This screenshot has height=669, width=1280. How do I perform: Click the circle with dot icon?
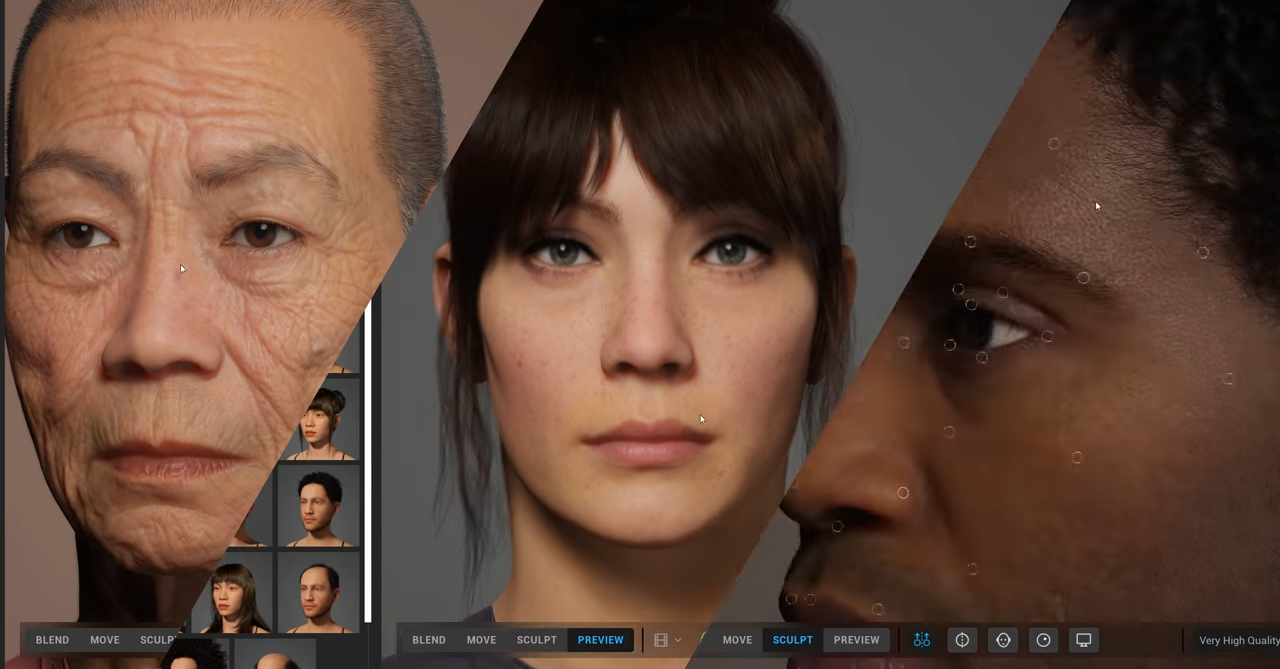1043,640
